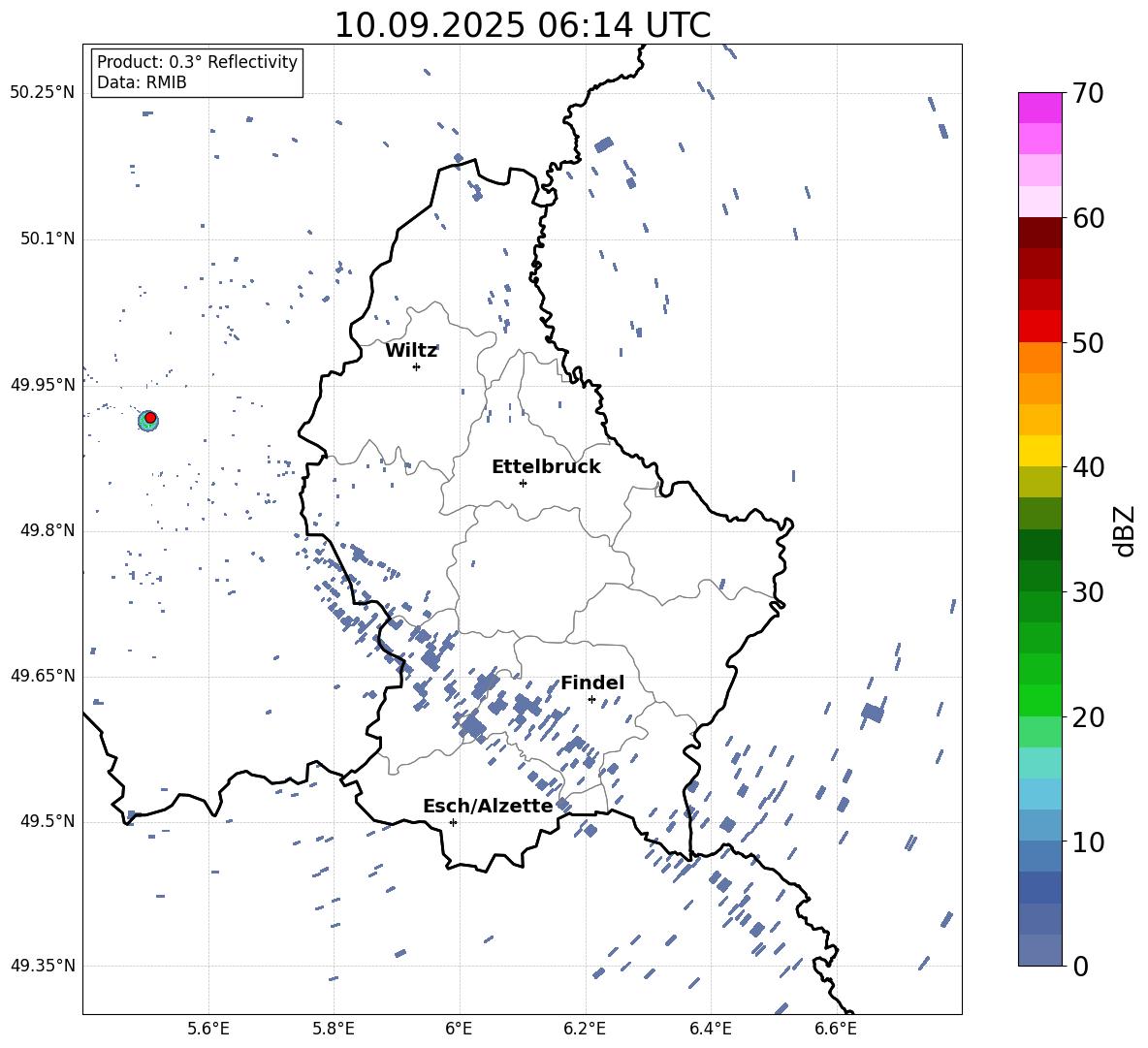Click the Esch/Alzette city label

488,806
